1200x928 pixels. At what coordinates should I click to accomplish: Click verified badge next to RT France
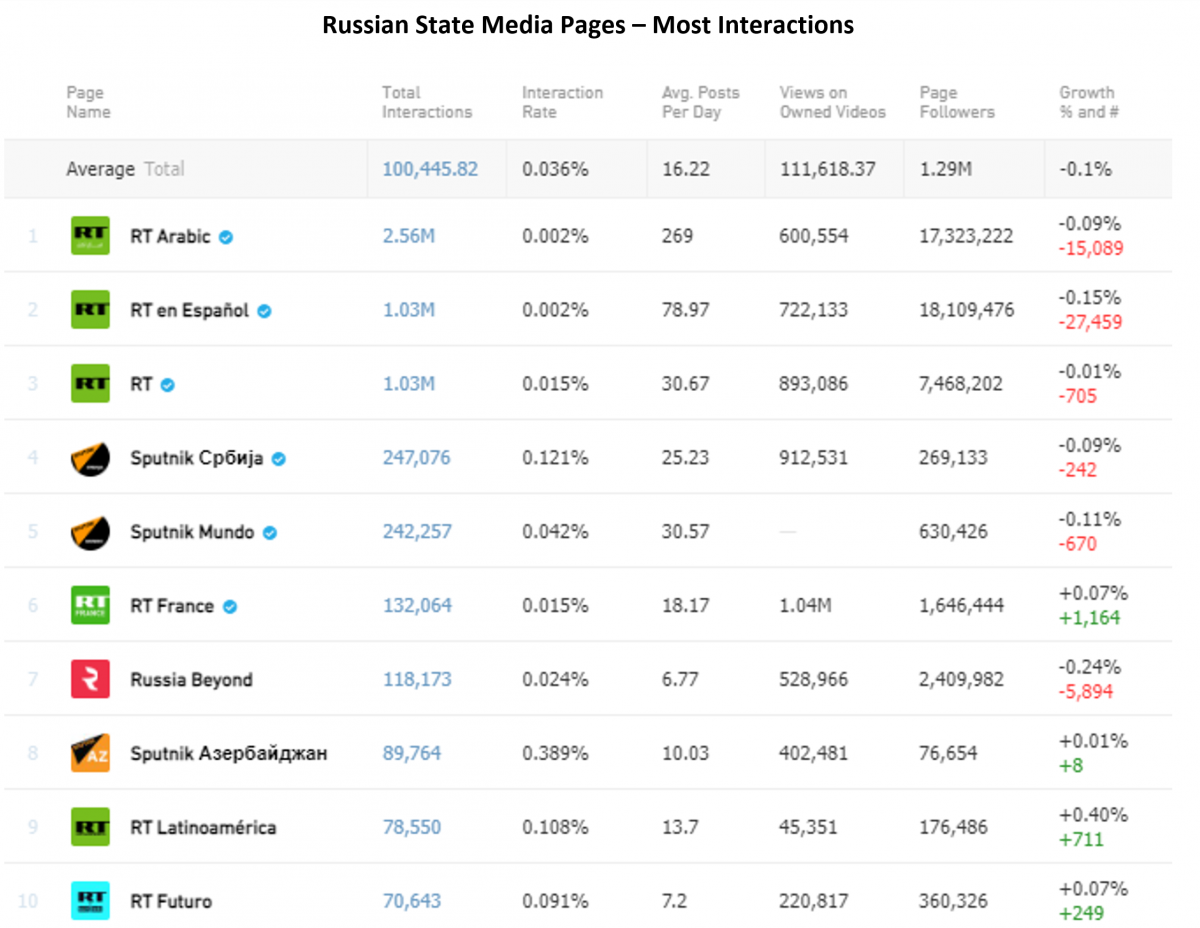point(230,607)
